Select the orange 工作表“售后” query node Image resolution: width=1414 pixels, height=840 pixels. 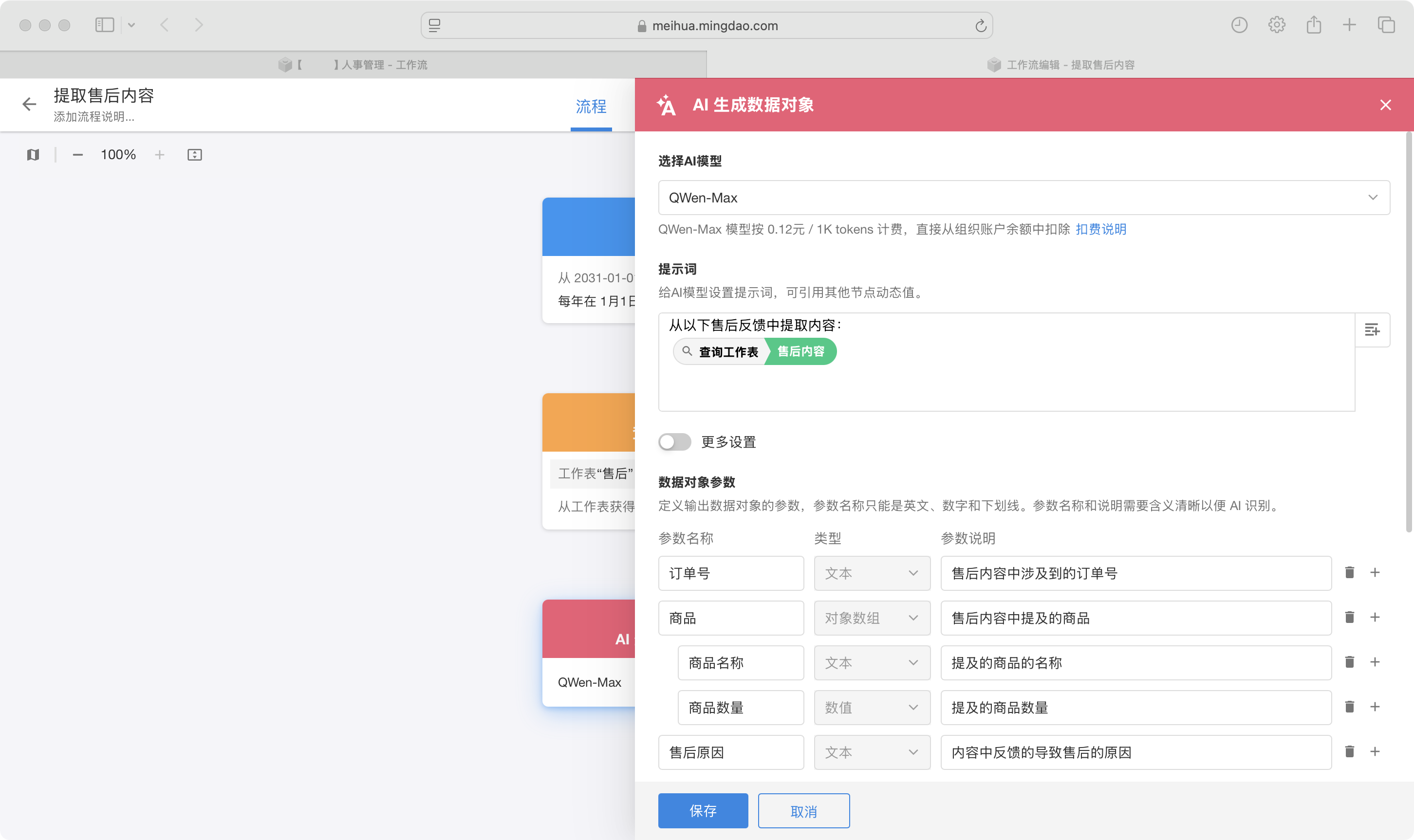click(x=588, y=461)
